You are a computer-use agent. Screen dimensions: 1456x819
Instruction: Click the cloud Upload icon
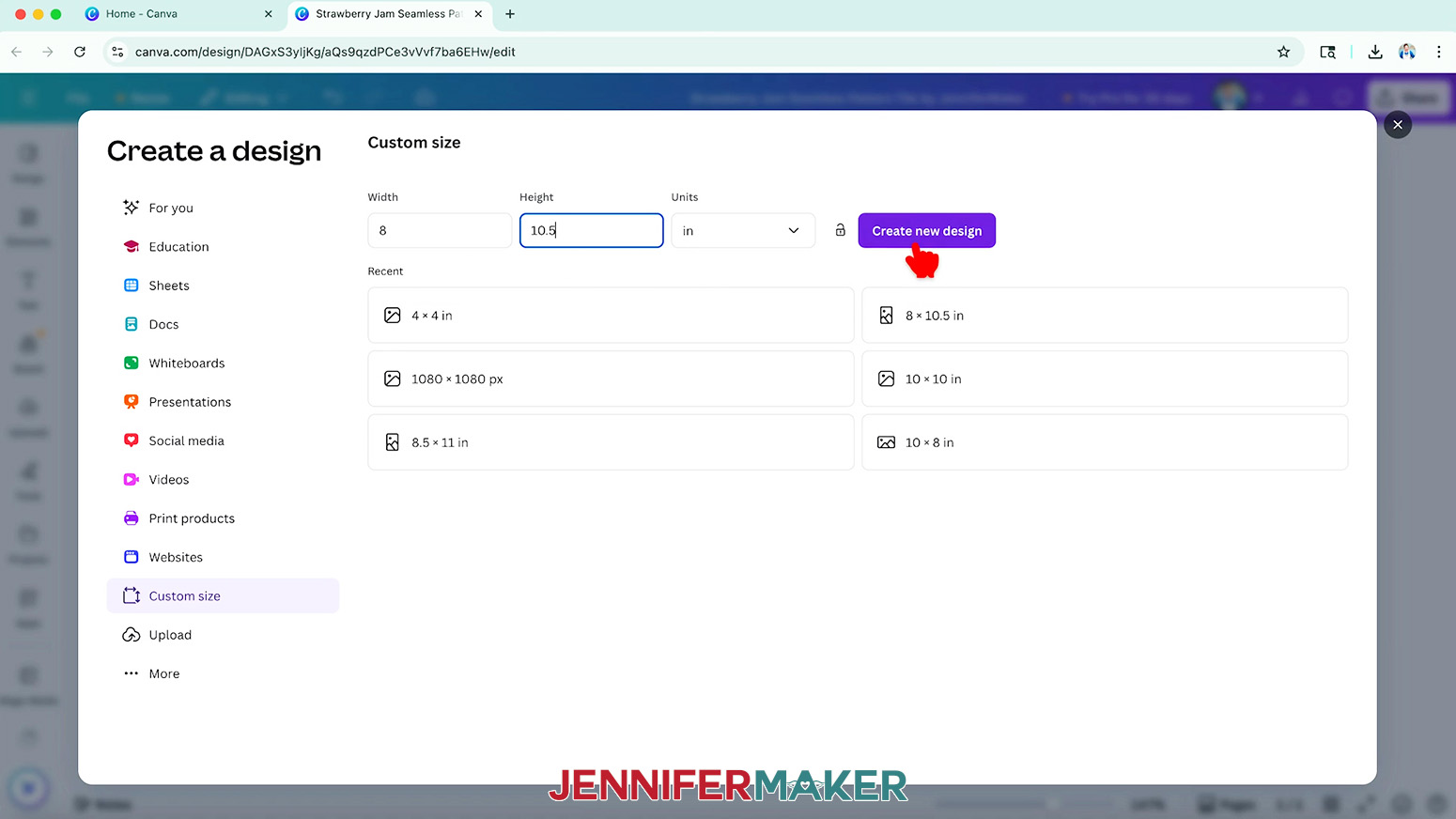(x=132, y=635)
